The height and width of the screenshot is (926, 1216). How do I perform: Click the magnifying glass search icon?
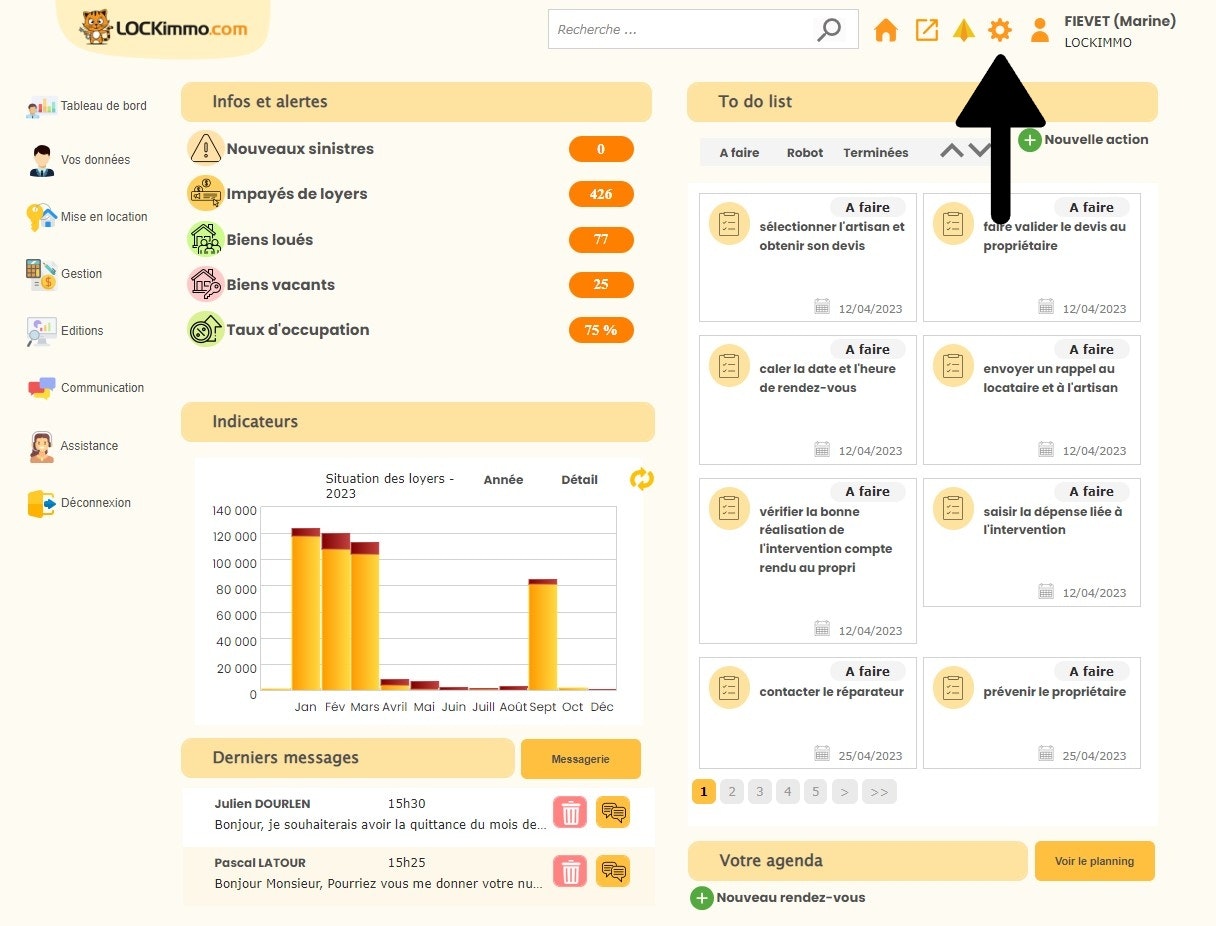[x=828, y=30]
